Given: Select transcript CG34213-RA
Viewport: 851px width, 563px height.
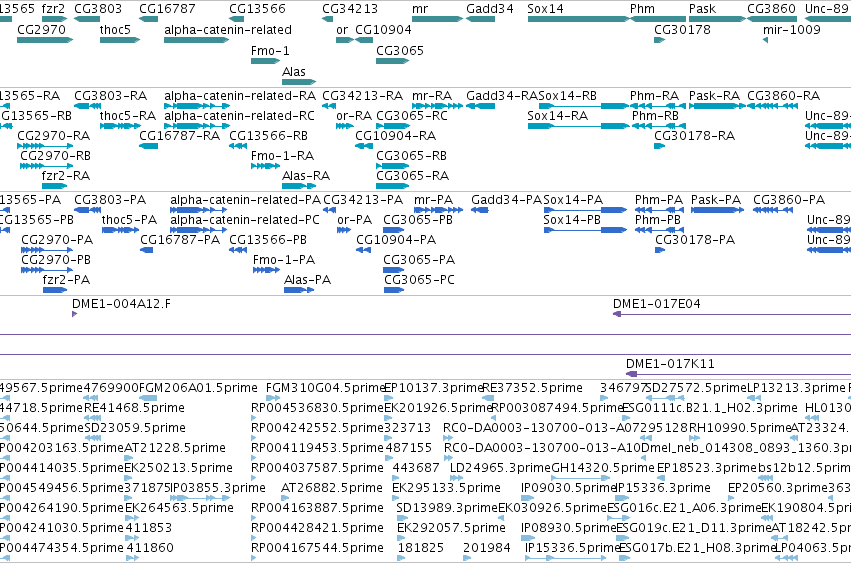Looking at the screenshot, I should point(363,96).
